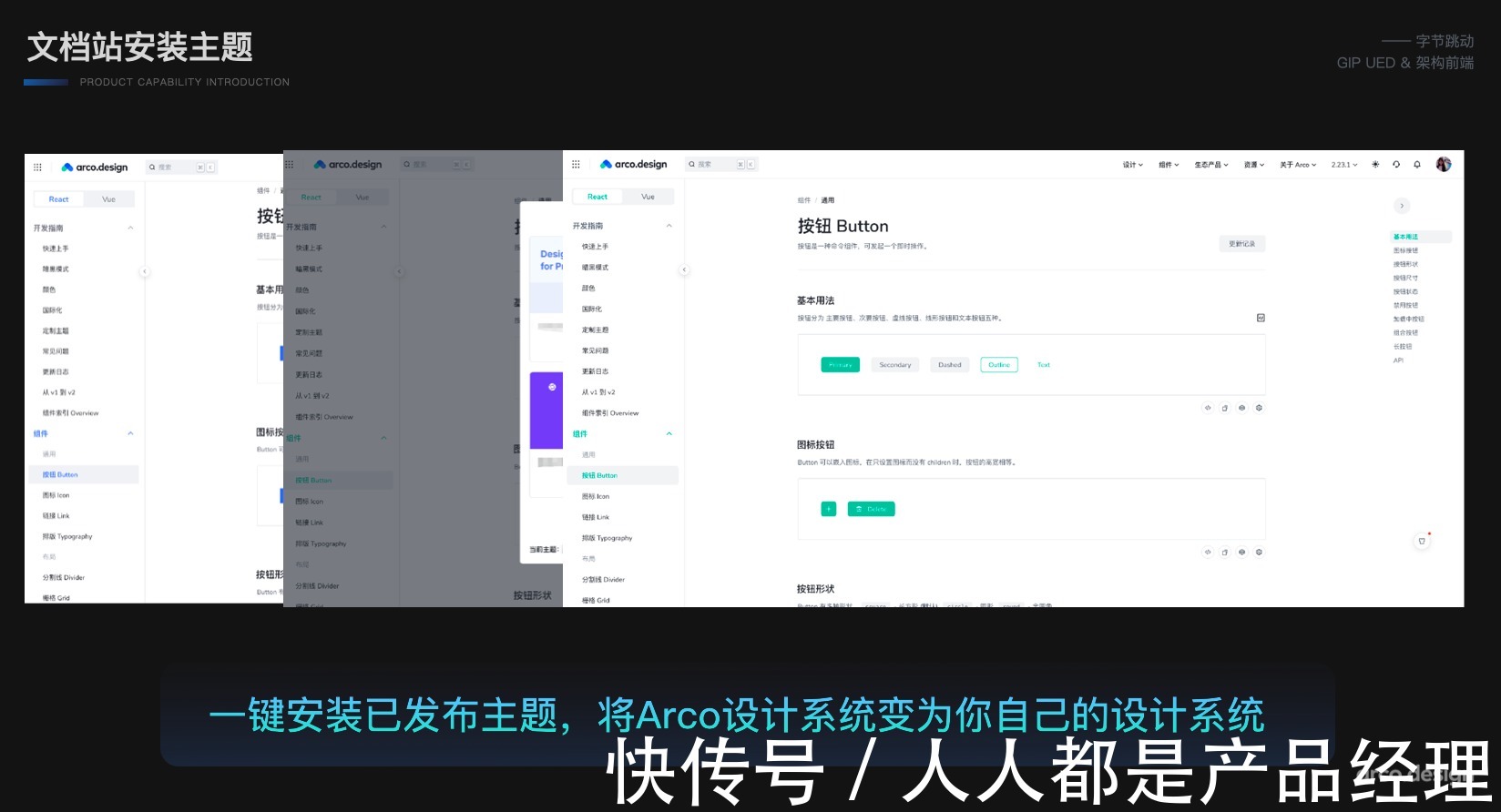This screenshot has height=812, width=1501.
Task: Switch to Vue in right screenshot
Action: point(648,197)
